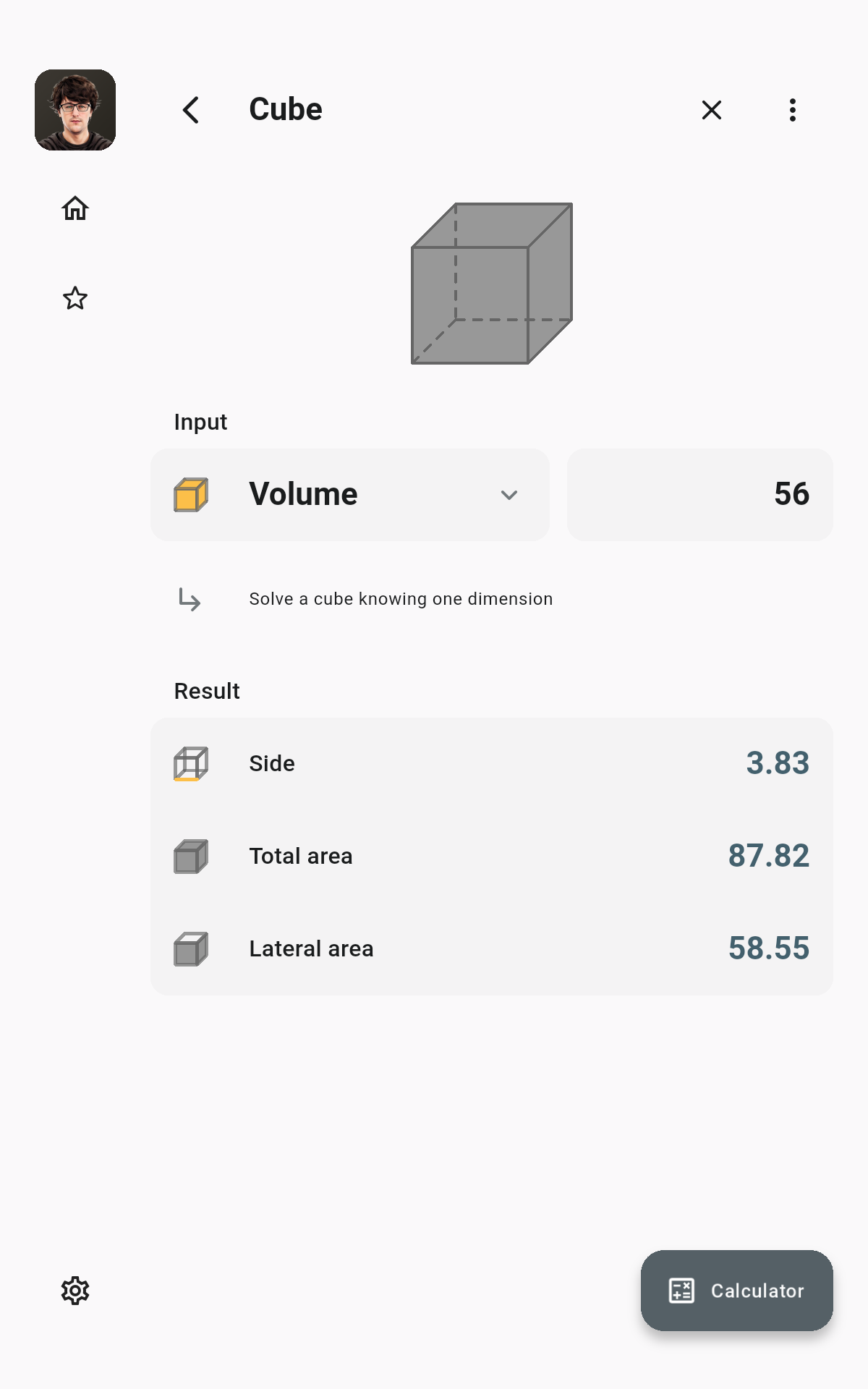Image resolution: width=868 pixels, height=1389 pixels.
Task: Open settings gear icon
Action: 75,1291
